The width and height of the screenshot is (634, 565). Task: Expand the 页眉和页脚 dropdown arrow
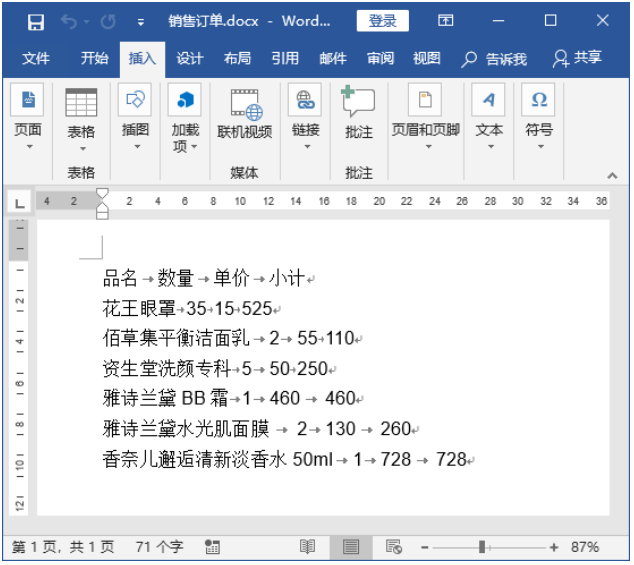pyautogui.click(x=429, y=147)
